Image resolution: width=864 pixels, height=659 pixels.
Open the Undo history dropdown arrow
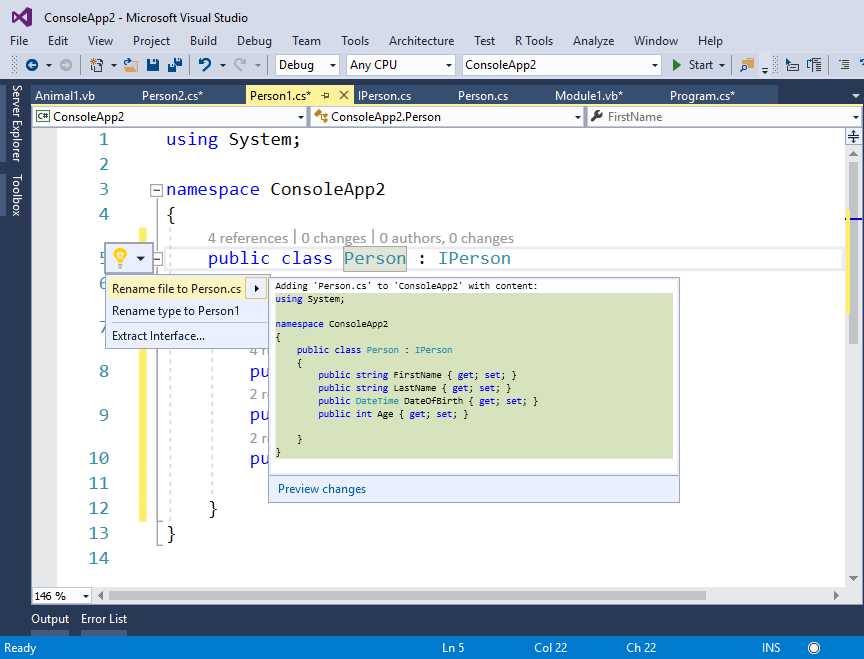(223, 66)
